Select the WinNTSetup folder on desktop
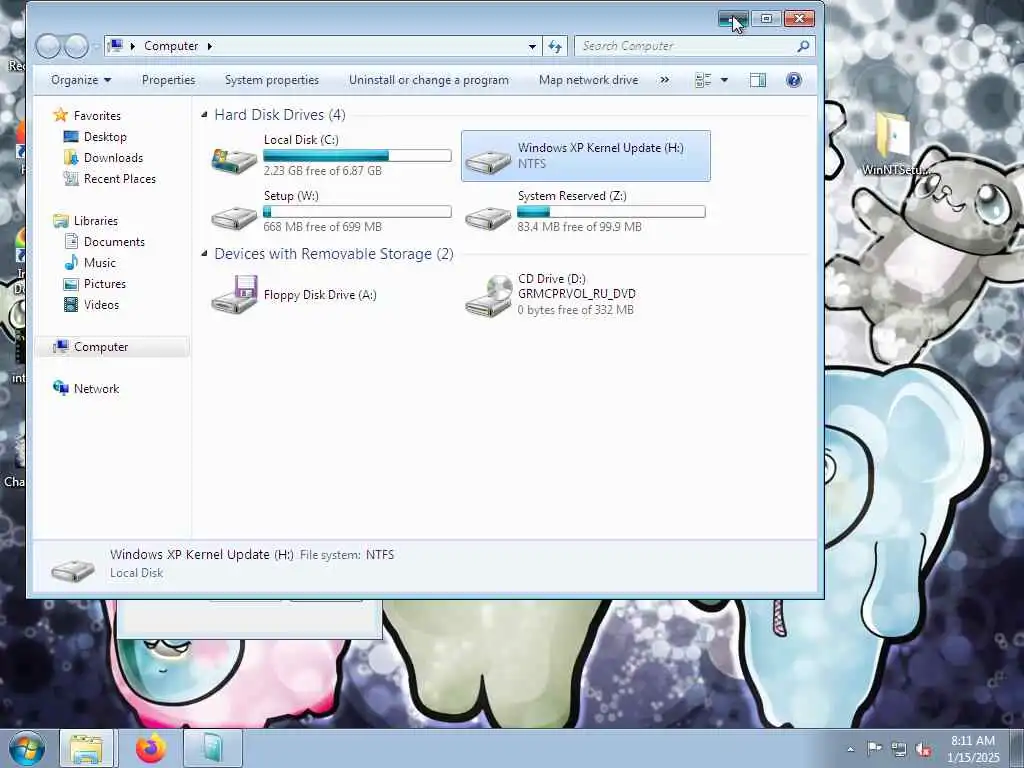The width and height of the screenshot is (1024, 768). (x=893, y=144)
